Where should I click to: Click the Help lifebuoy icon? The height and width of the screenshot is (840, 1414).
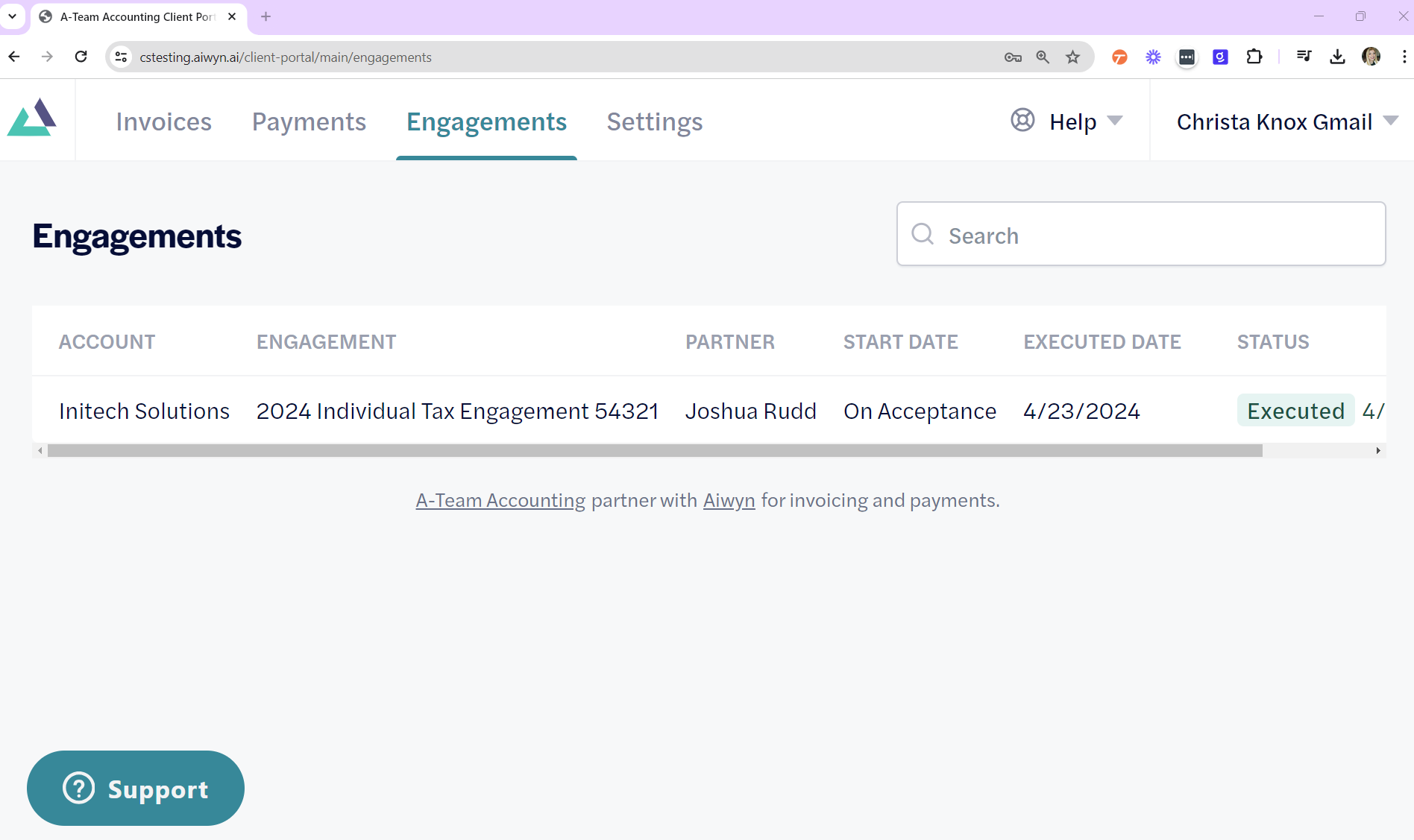coord(1022,119)
